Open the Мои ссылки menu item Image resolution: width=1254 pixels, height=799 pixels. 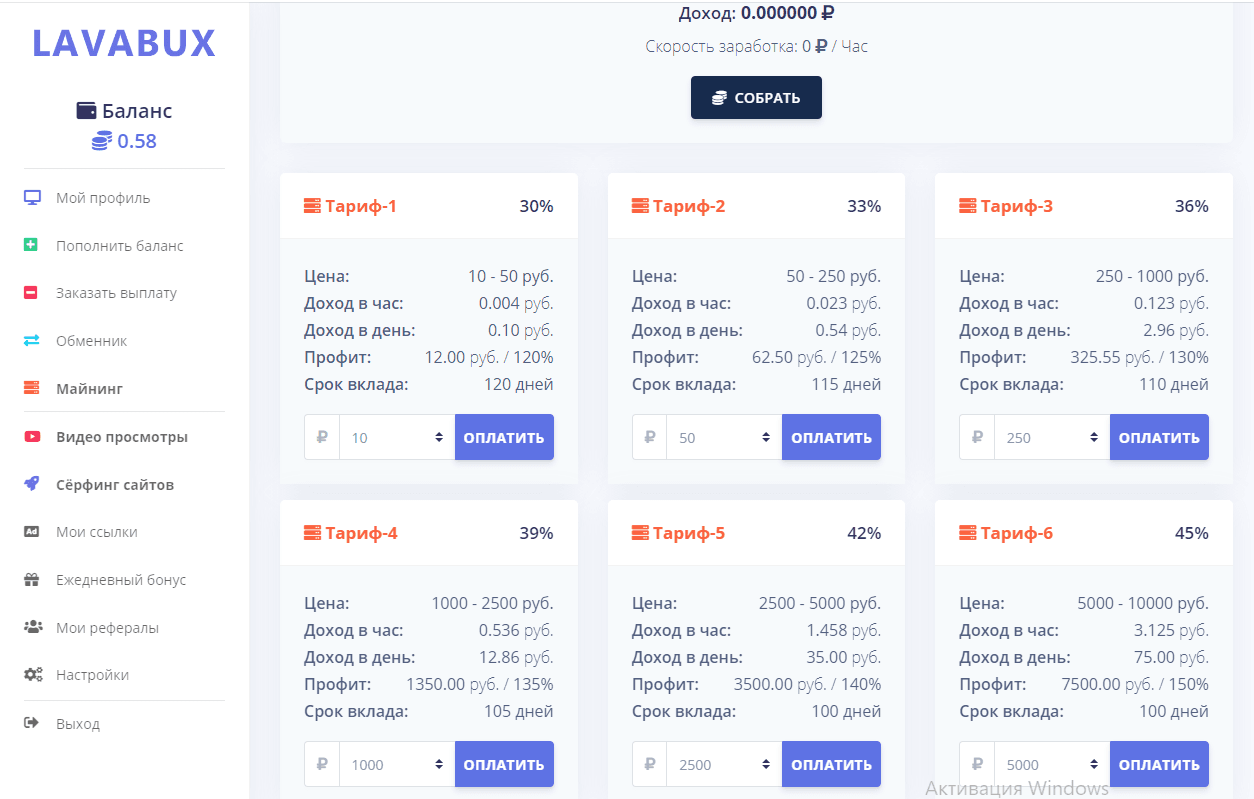click(96, 532)
